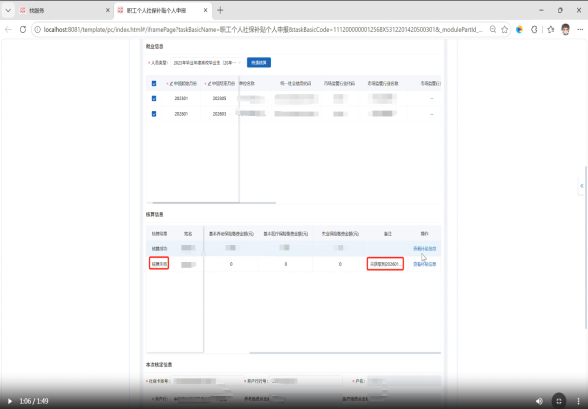Uncheck the row starting 202301

point(154,98)
